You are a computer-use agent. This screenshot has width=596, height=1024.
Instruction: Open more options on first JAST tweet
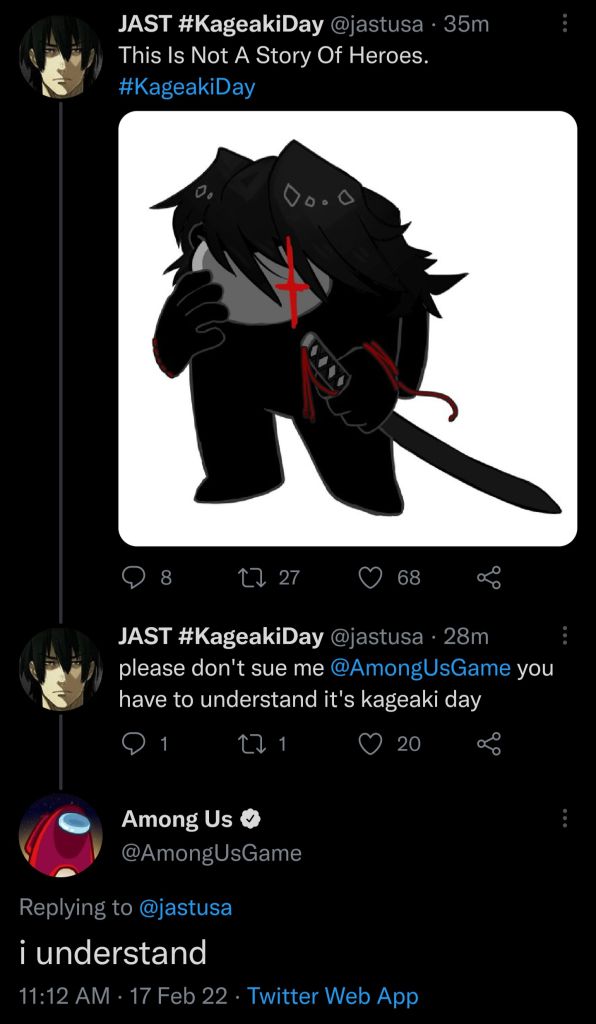[565, 24]
